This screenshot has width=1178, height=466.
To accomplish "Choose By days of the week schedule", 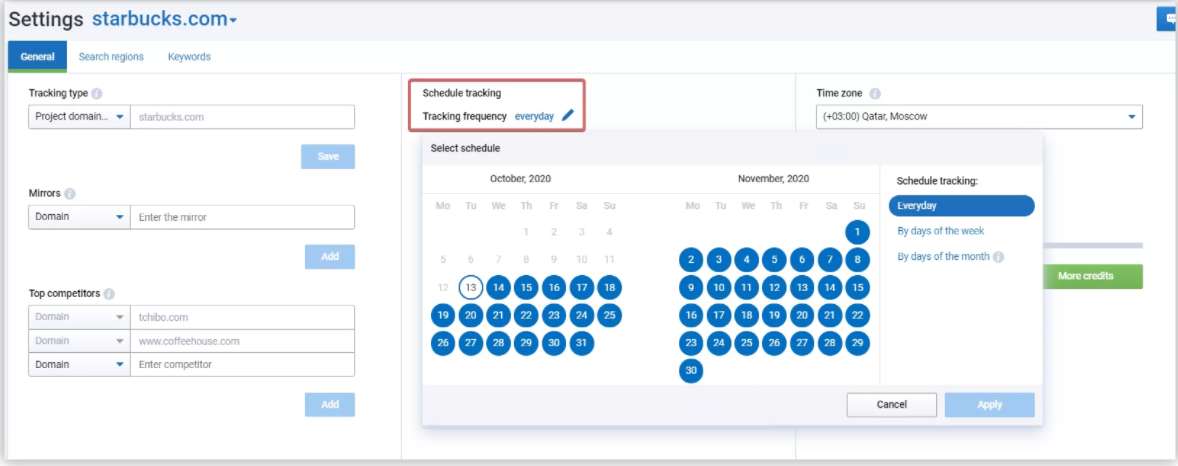I will point(941,231).
